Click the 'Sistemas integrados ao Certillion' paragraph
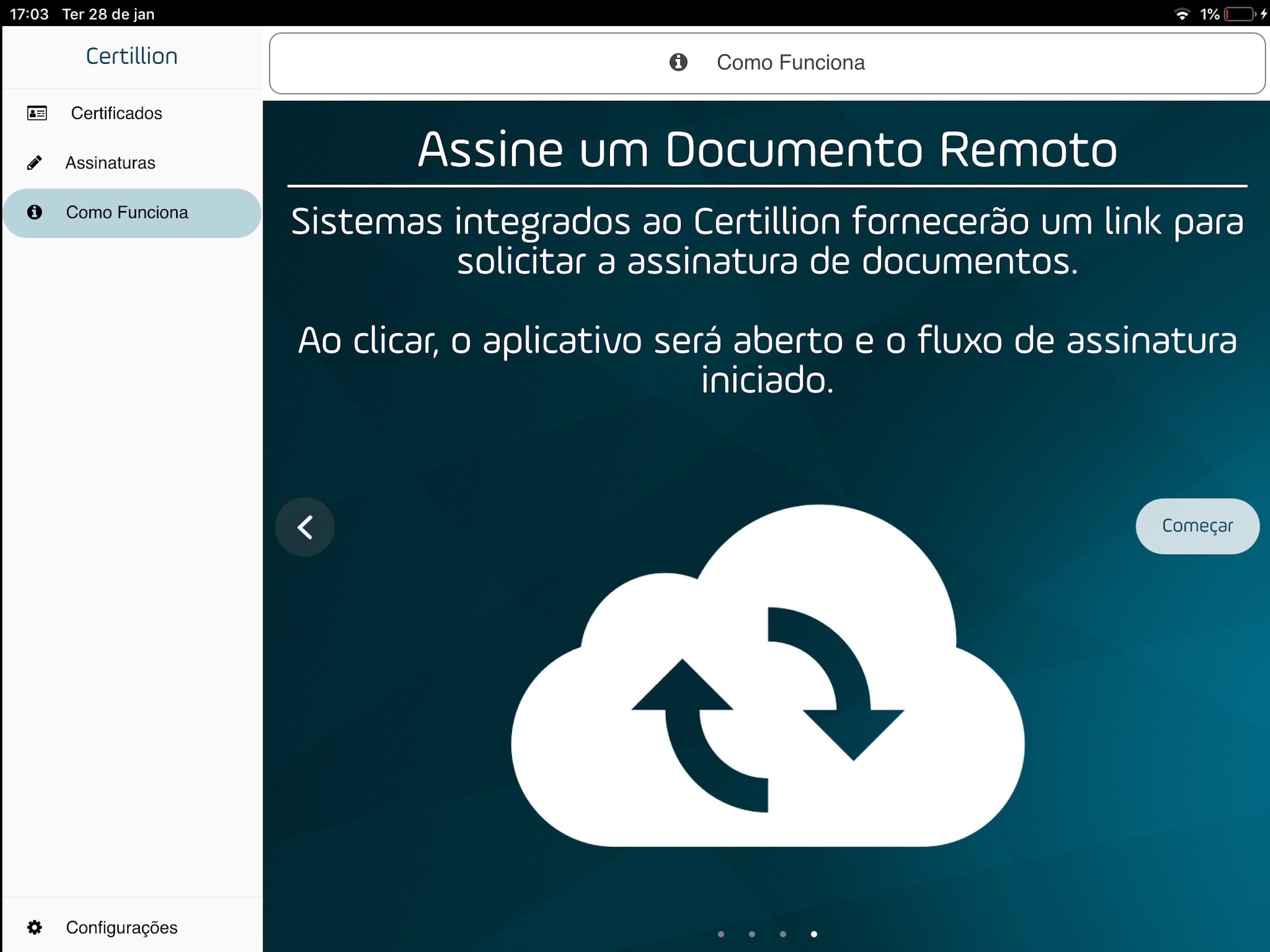1270x952 pixels. [767, 241]
